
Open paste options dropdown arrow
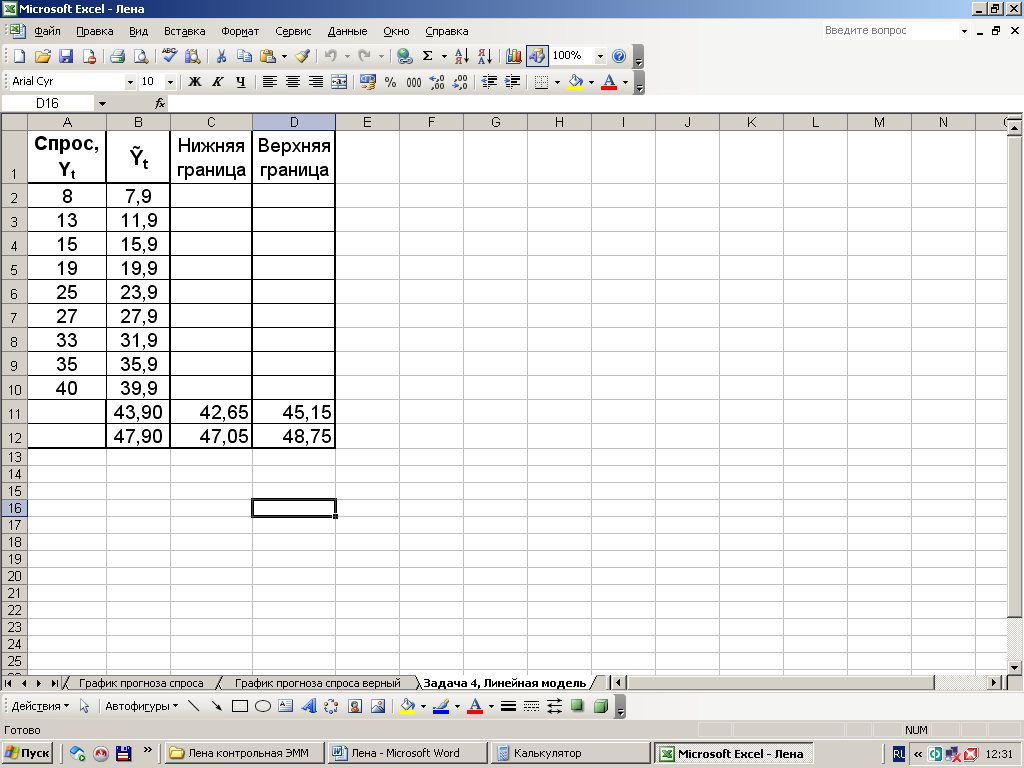pos(284,56)
